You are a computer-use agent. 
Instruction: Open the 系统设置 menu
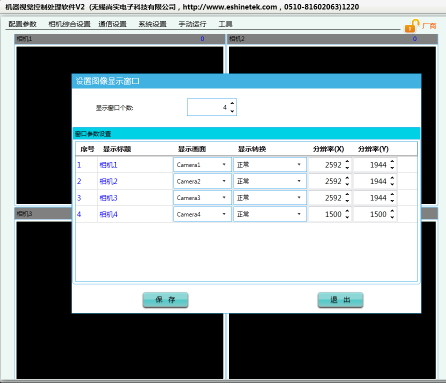[152, 24]
